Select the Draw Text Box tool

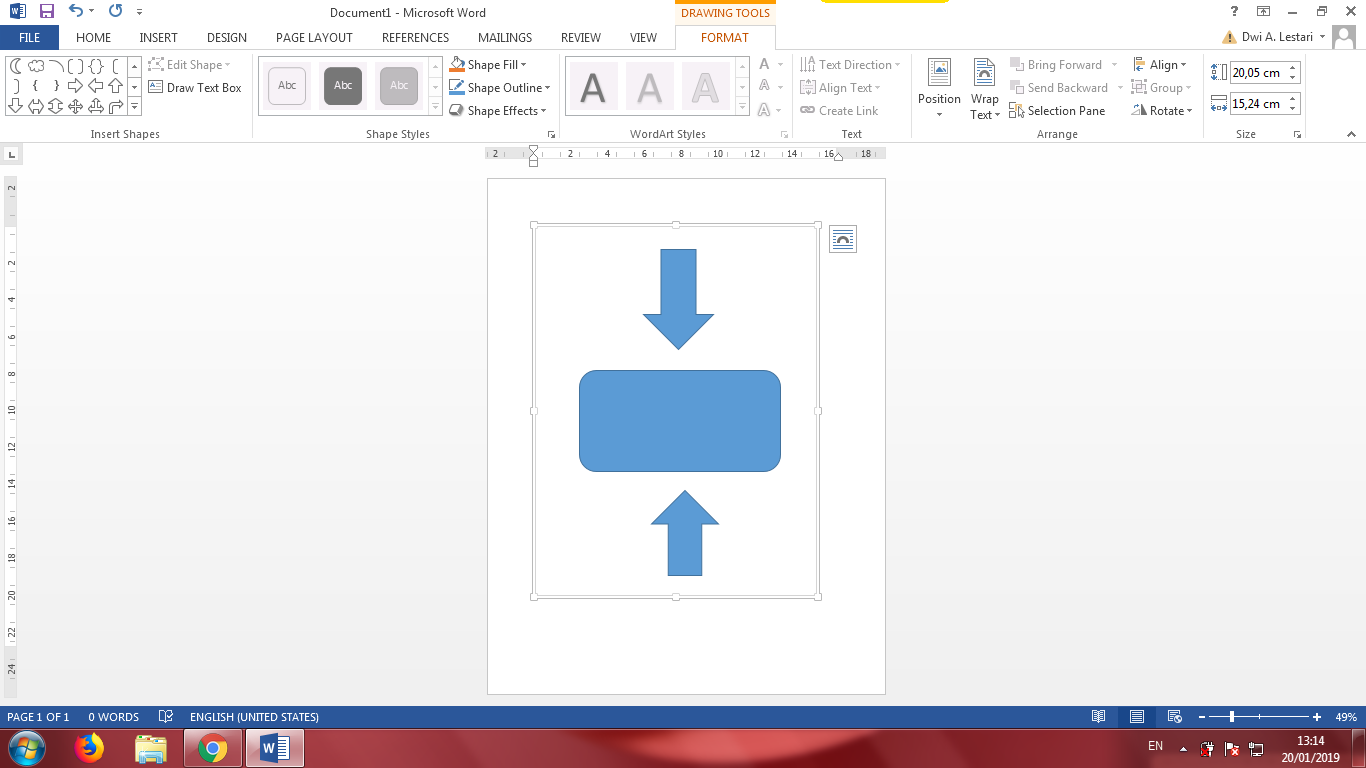pyautogui.click(x=196, y=87)
